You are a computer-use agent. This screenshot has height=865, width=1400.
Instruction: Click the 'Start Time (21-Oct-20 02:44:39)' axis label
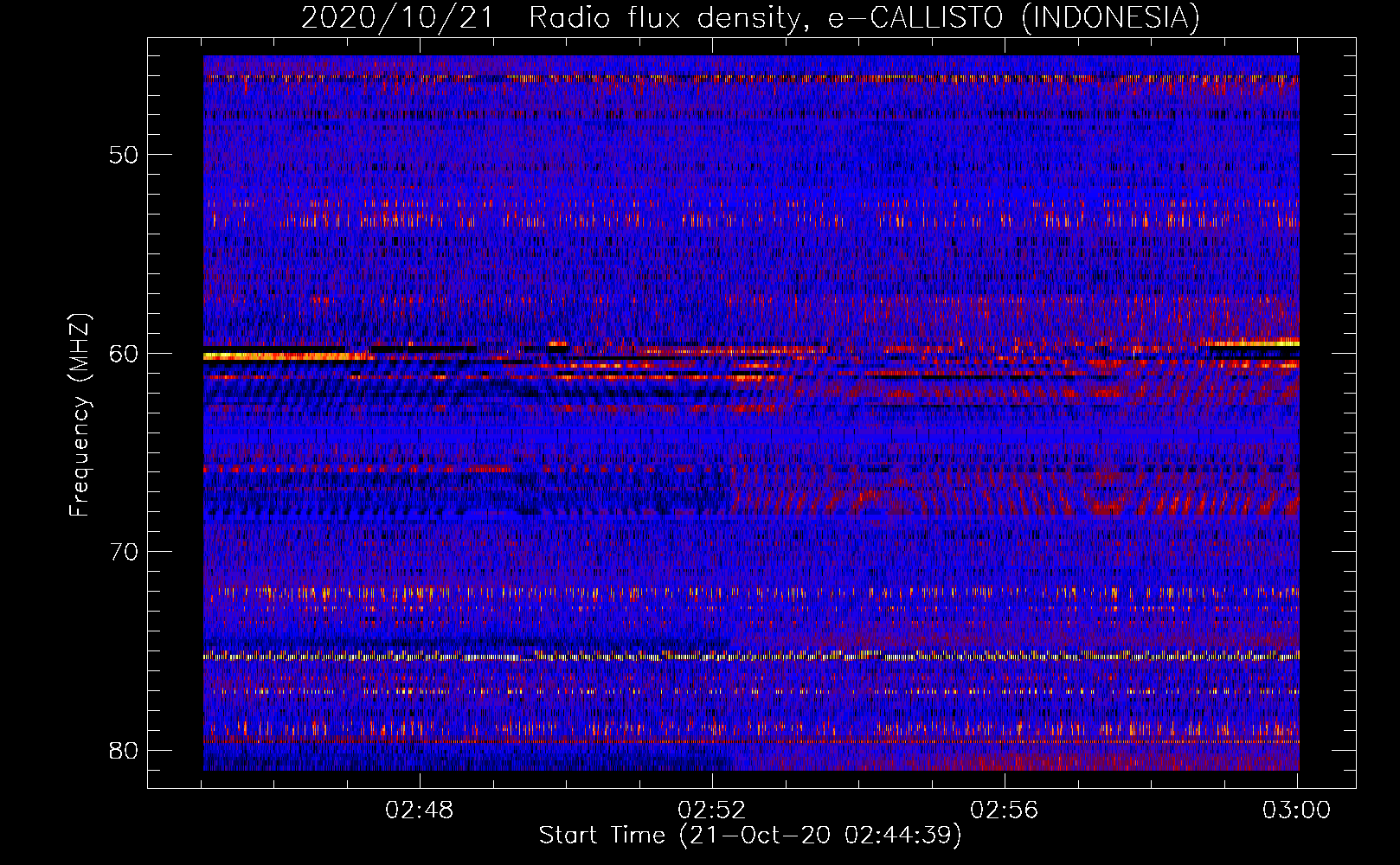(750, 836)
